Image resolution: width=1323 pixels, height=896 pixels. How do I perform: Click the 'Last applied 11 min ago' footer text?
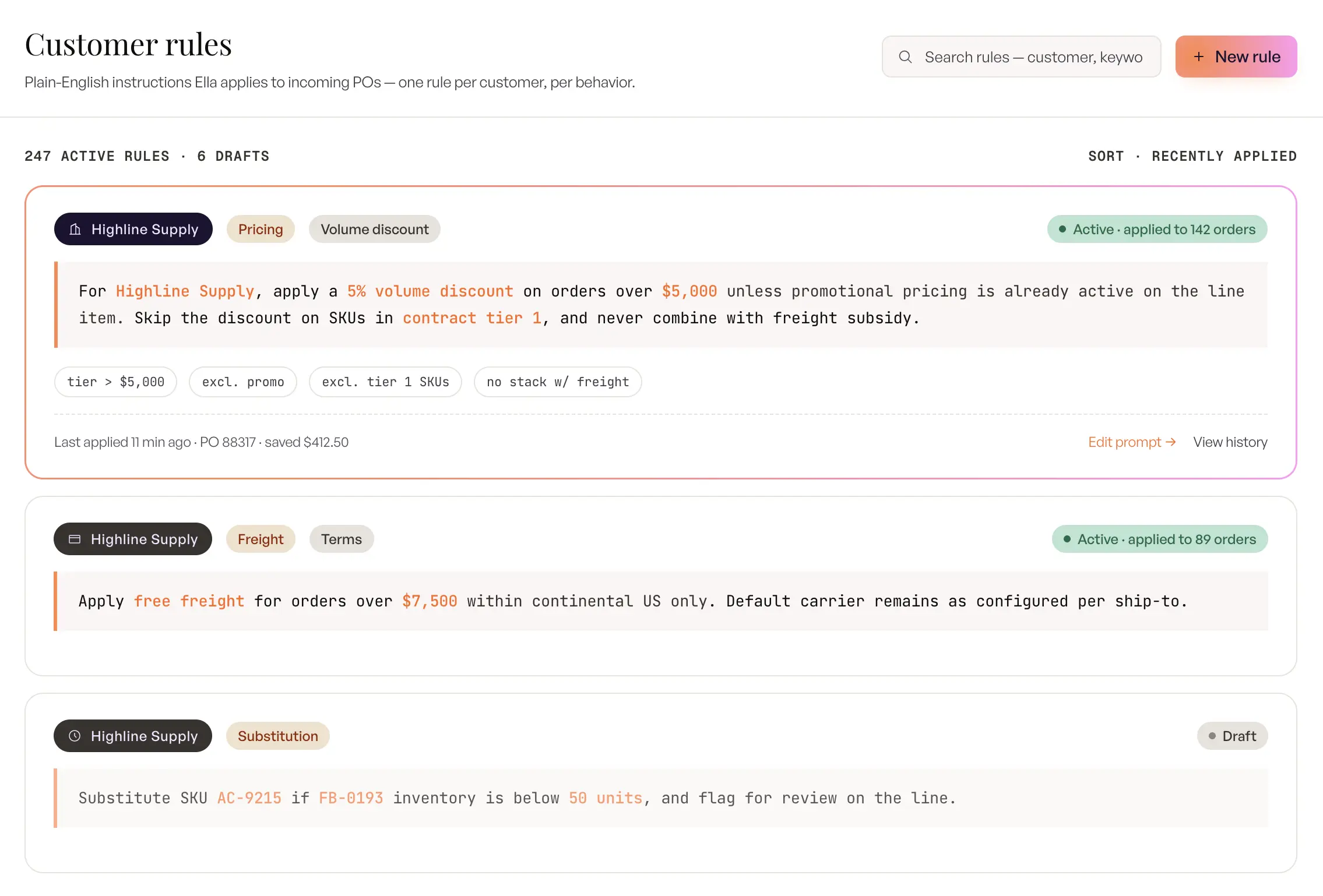pyautogui.click(x=122, y=442)
